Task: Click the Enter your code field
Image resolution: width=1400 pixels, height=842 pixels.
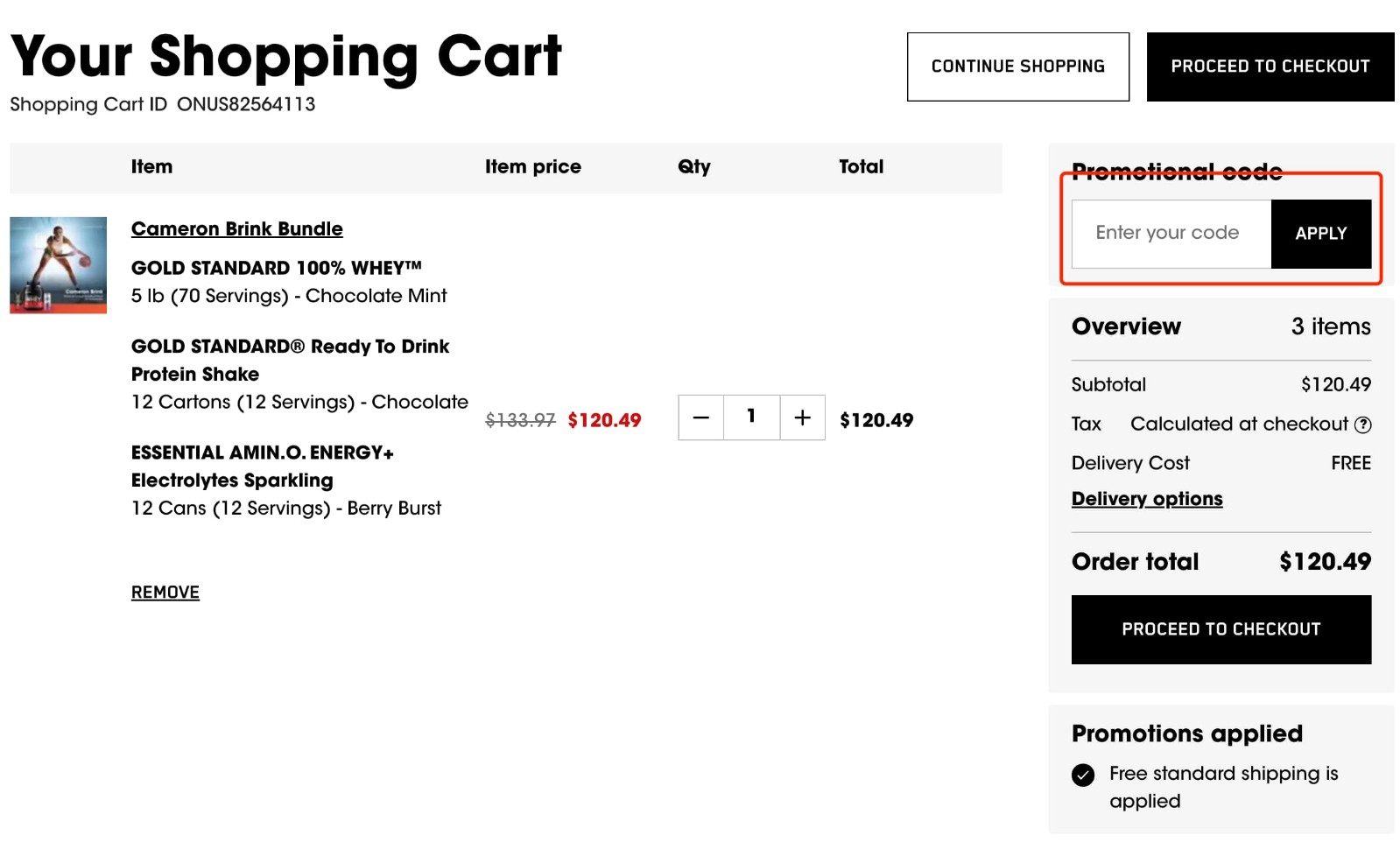Action: pos(1168,233)
